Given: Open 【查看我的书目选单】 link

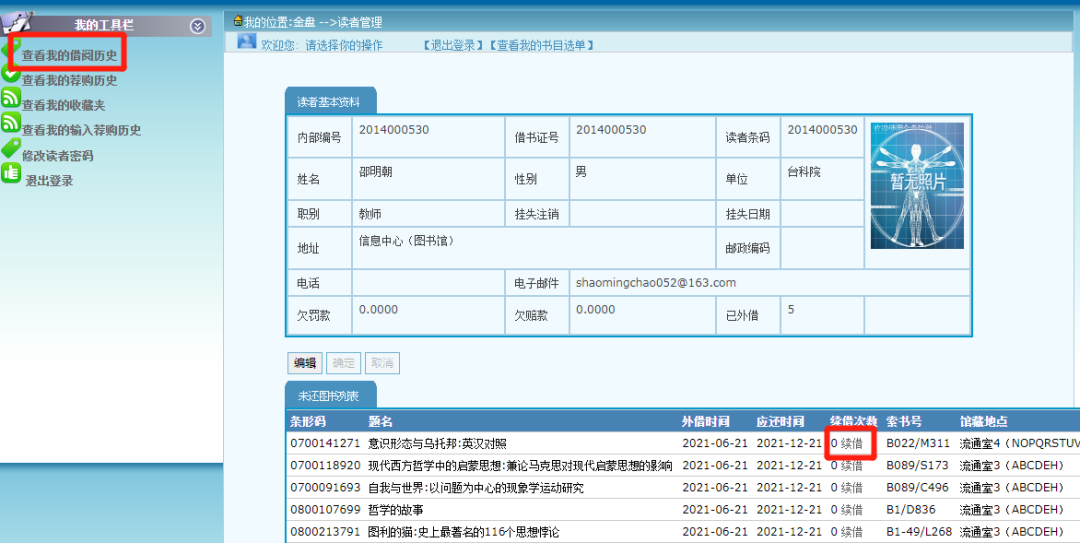Looking at the screenshot, I should coord(541,45).
